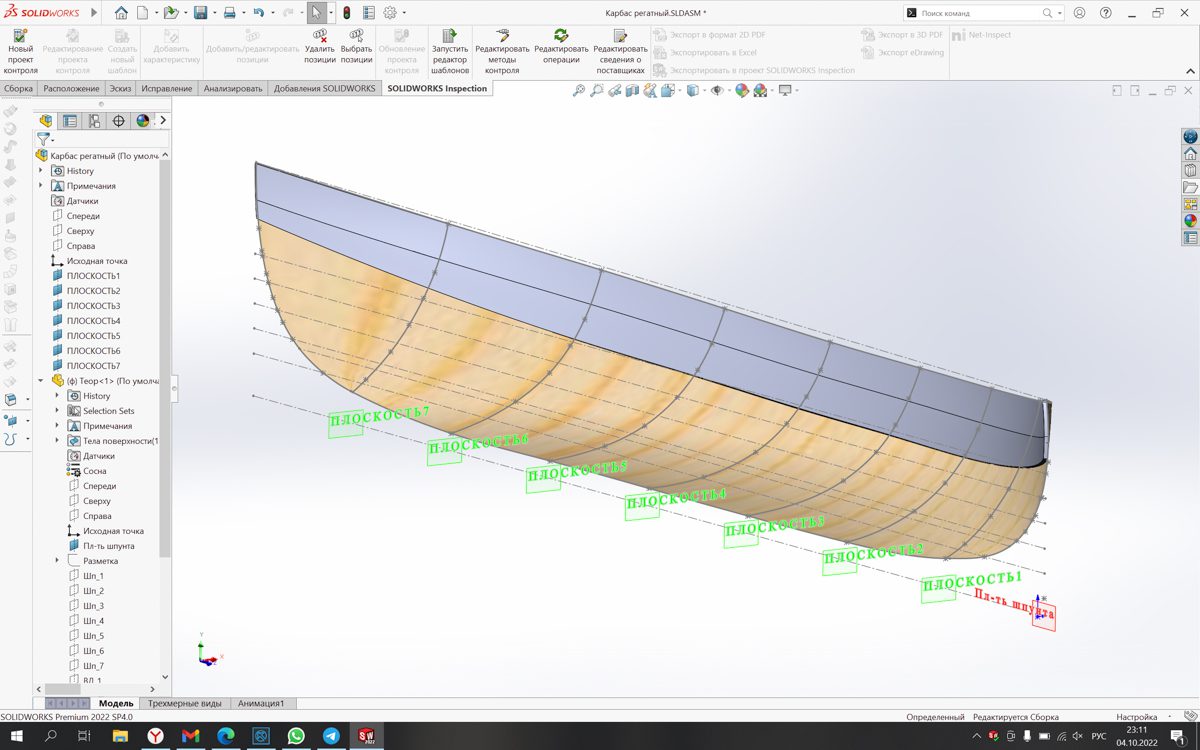The image size is (1200, 750).
Task: Click the Zoom to Fit magnifier icon
Action: pos(578,90)
